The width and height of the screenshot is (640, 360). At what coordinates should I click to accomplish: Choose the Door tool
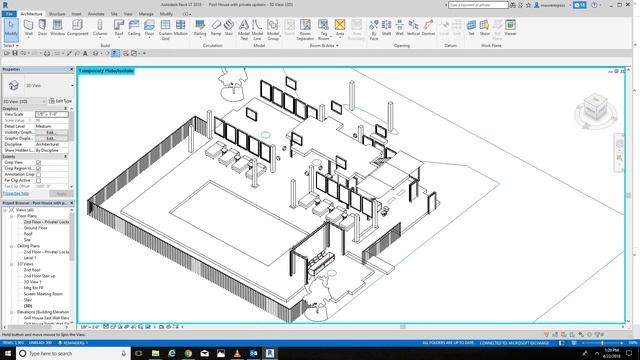[42, 28]
